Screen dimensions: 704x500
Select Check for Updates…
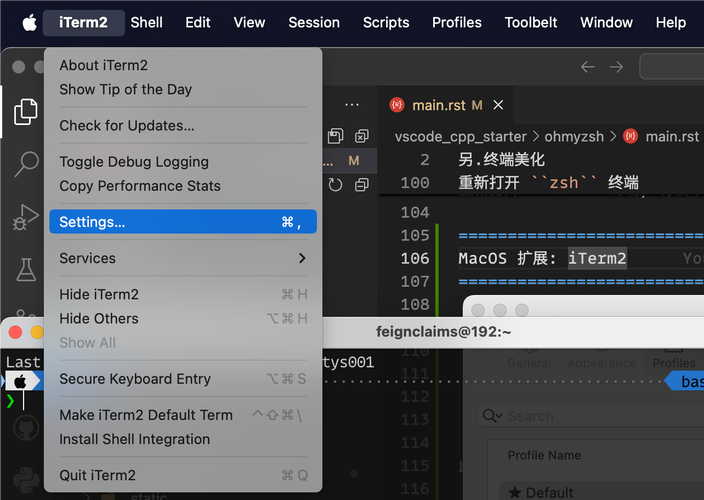(183, 126)
